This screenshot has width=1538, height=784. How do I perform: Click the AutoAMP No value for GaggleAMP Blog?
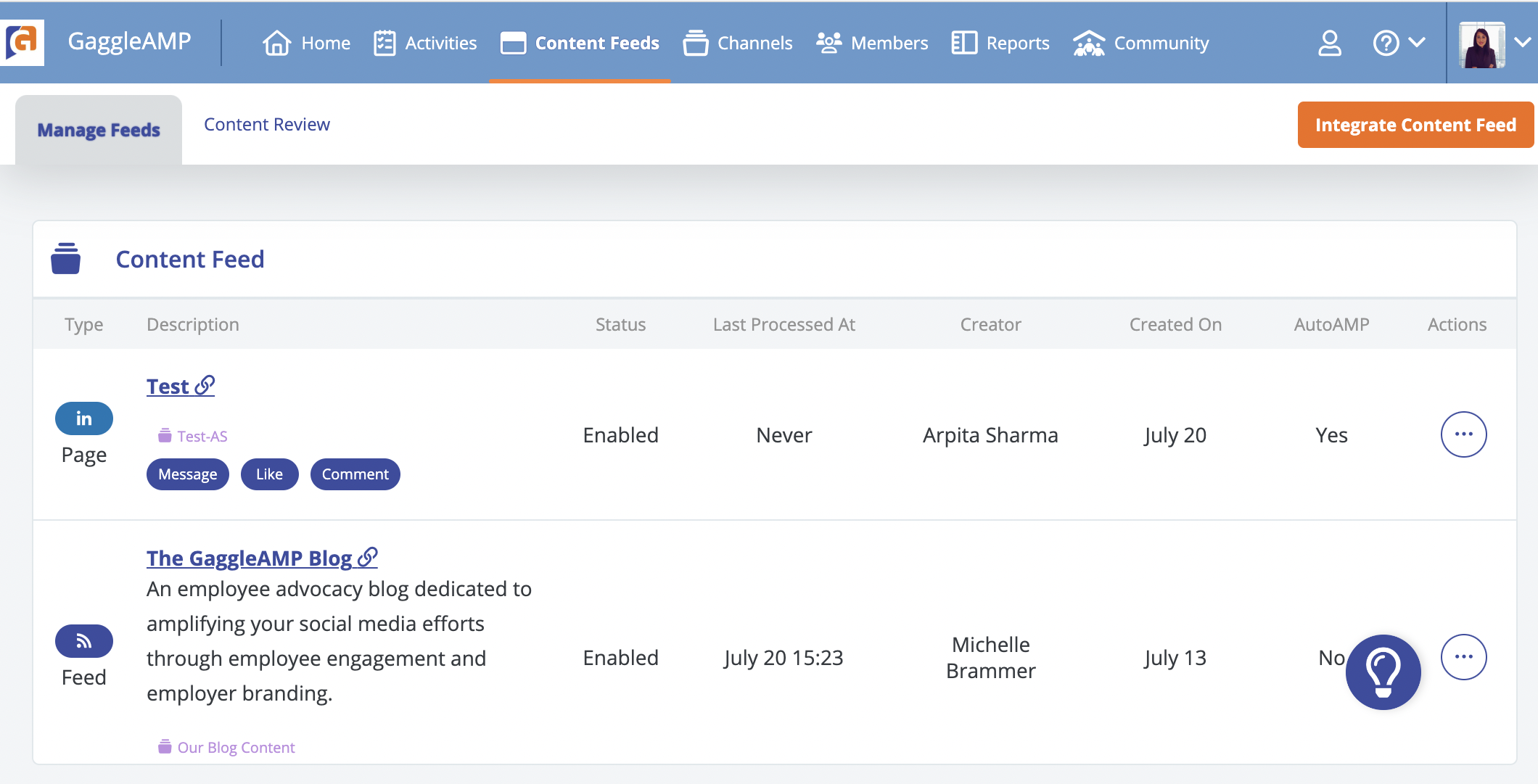pyautogui.click(x=1331, y=658)
